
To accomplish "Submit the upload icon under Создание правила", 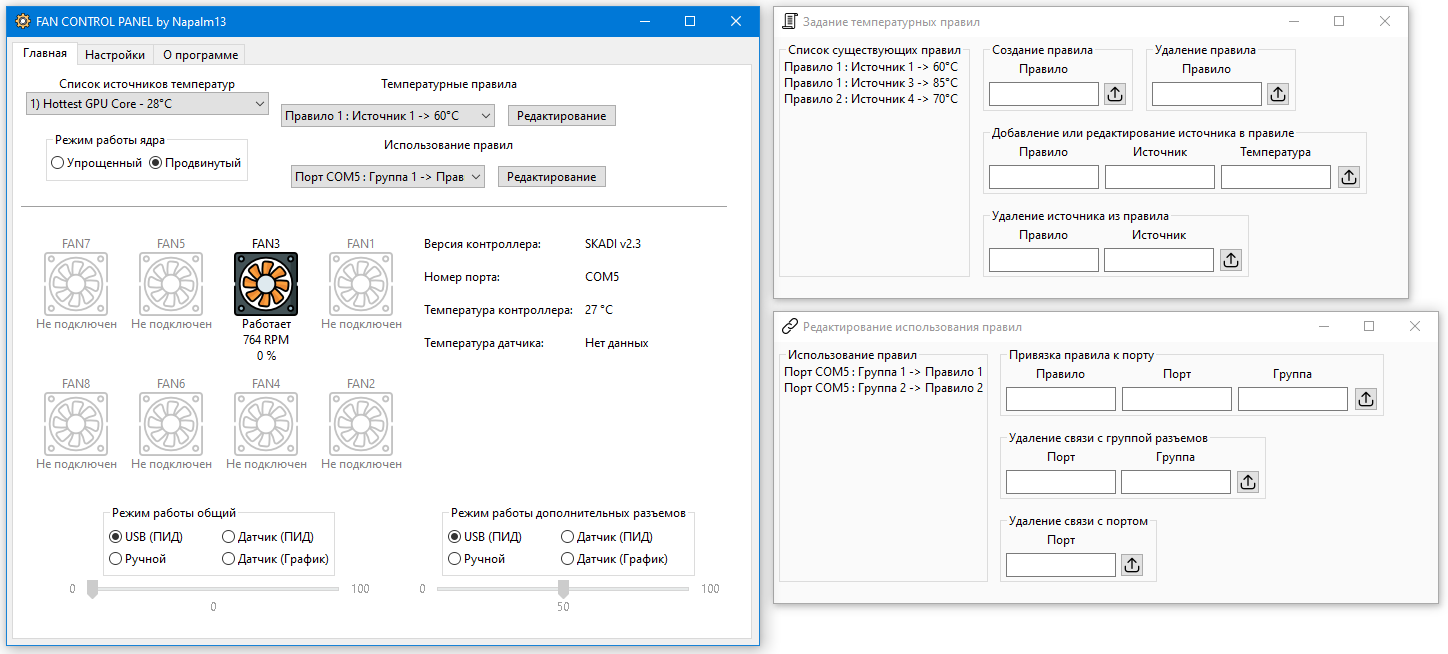I will (1116, 94).
